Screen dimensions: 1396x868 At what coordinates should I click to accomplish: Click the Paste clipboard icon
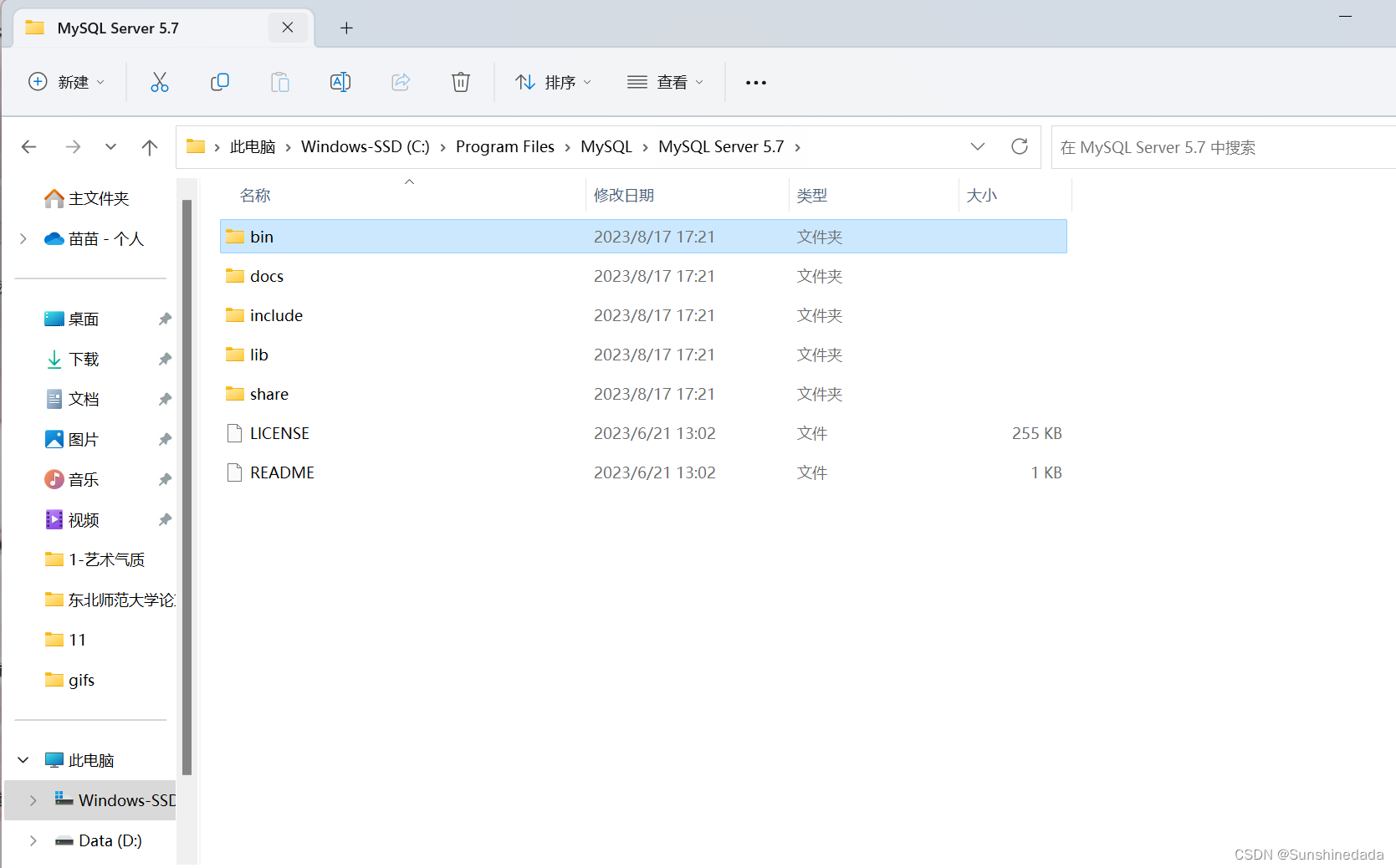(x=280, y=82)
